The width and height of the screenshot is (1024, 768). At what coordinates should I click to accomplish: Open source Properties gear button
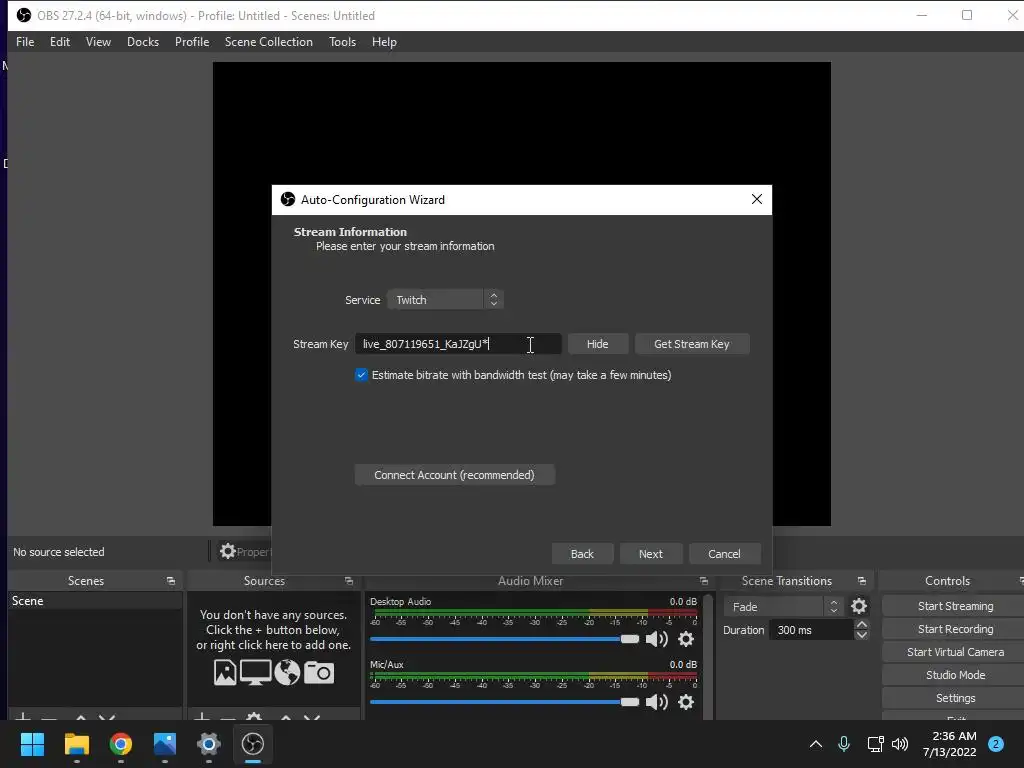click(x=245, y=552)
